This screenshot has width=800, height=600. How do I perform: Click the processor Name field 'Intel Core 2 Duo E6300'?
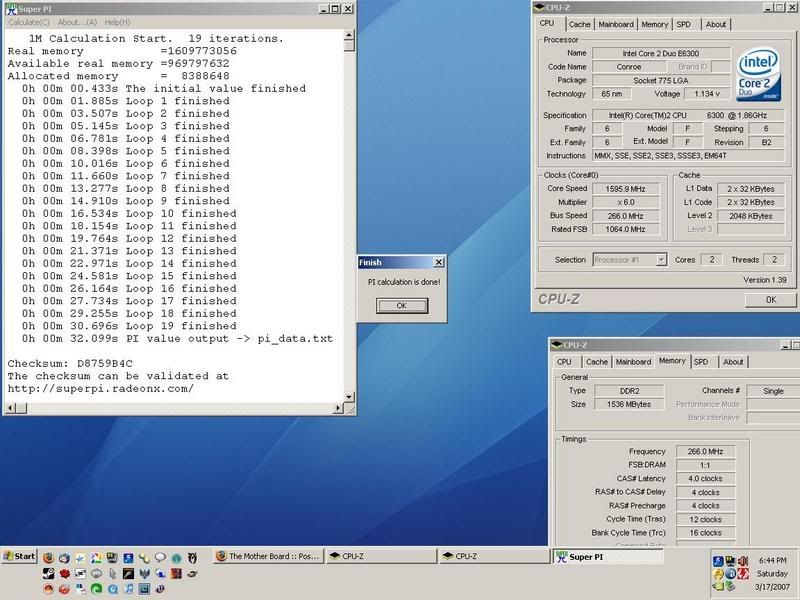point(661,54)
